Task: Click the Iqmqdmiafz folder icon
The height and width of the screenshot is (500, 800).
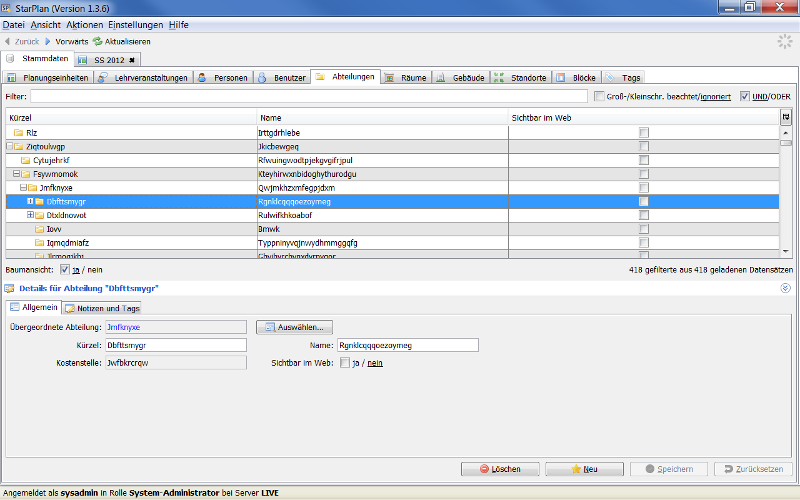Action: click(39, 243)
